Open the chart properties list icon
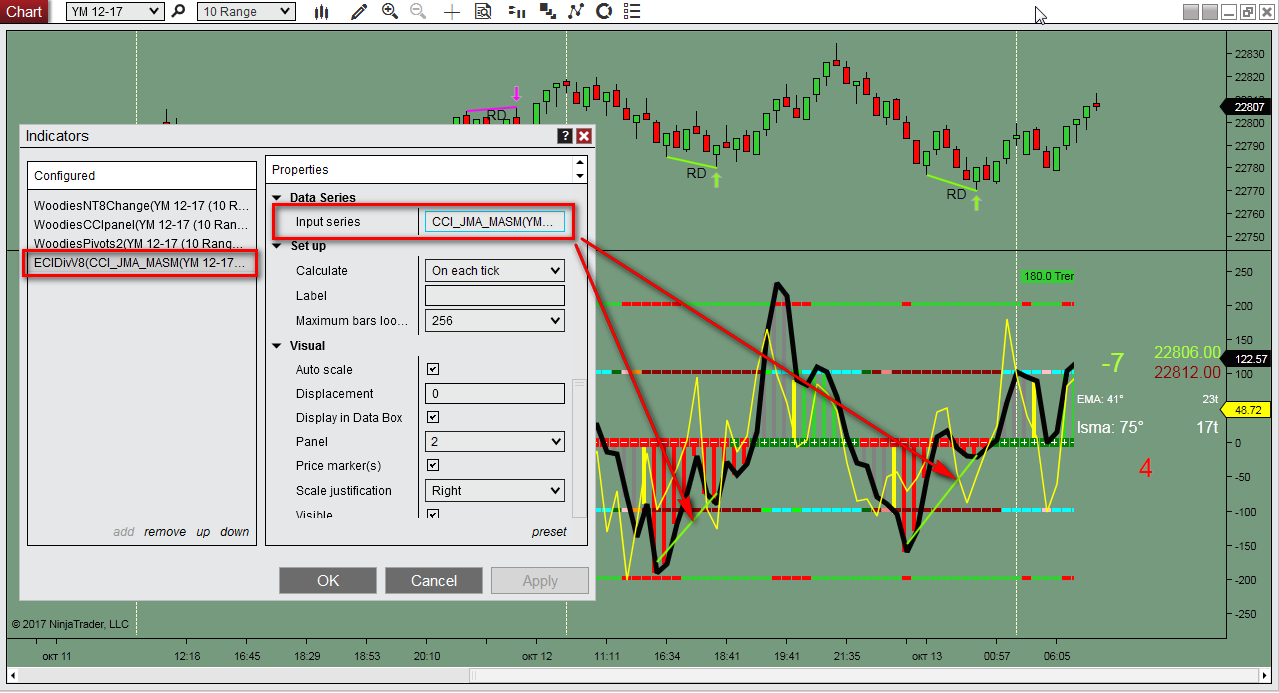This screenshot has width=1279, height=693. (x=631, y=12)
